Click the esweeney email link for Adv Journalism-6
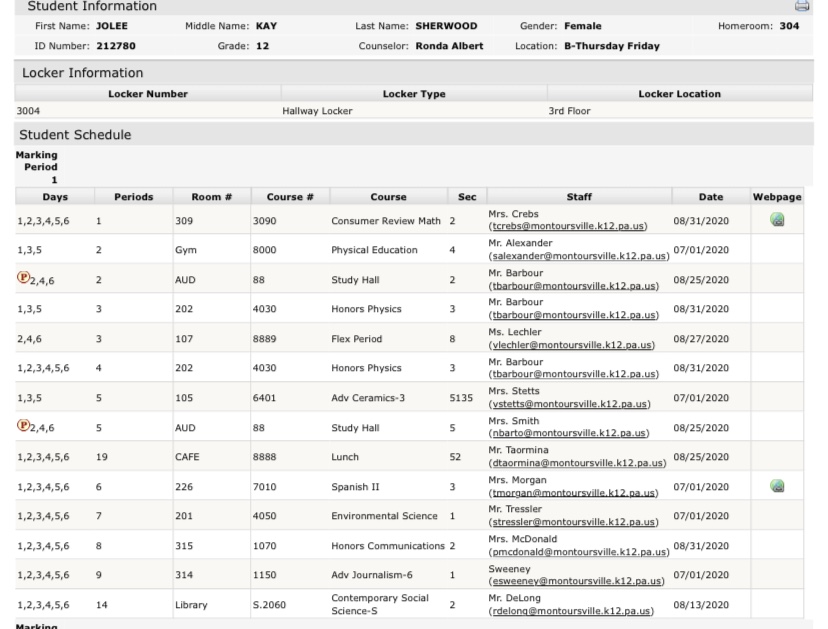Image resolution: width=828 pixels, height=629 pixels. pos(575,582)
